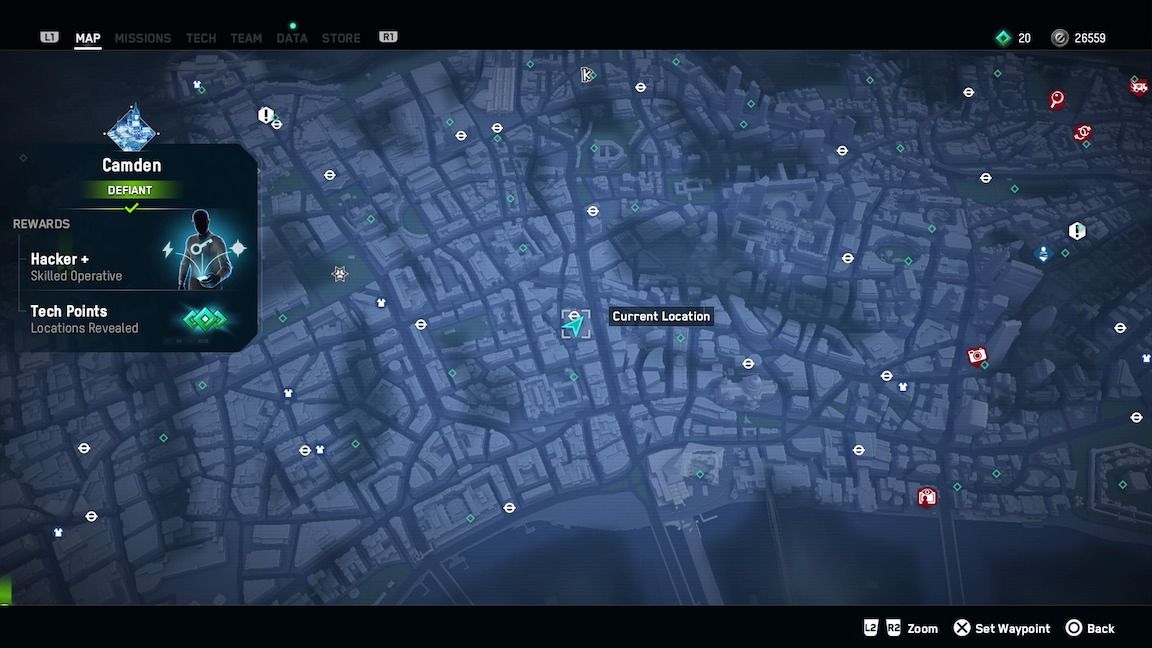Screen dimensions: 1152x648
Task: Select the red vehicle marker at map edge
Action: [x=1140, y=87]
